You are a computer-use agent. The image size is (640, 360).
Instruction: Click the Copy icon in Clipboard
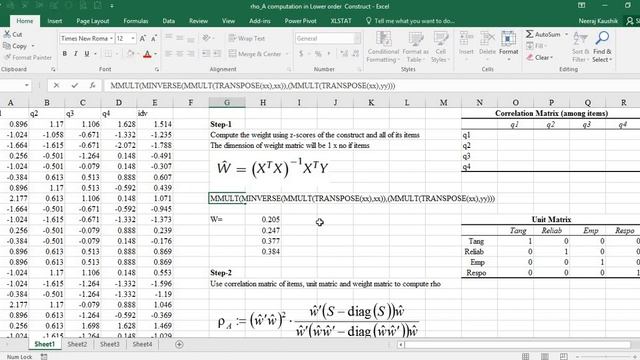click(7, 46)
